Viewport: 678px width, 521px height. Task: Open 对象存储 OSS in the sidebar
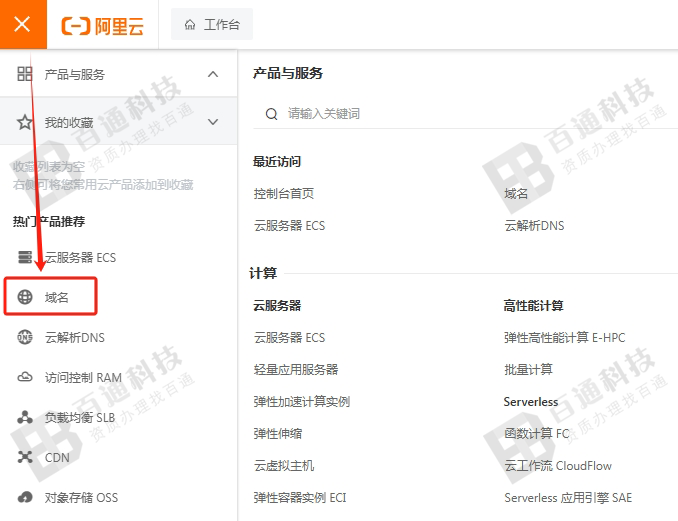pos(81,498)
